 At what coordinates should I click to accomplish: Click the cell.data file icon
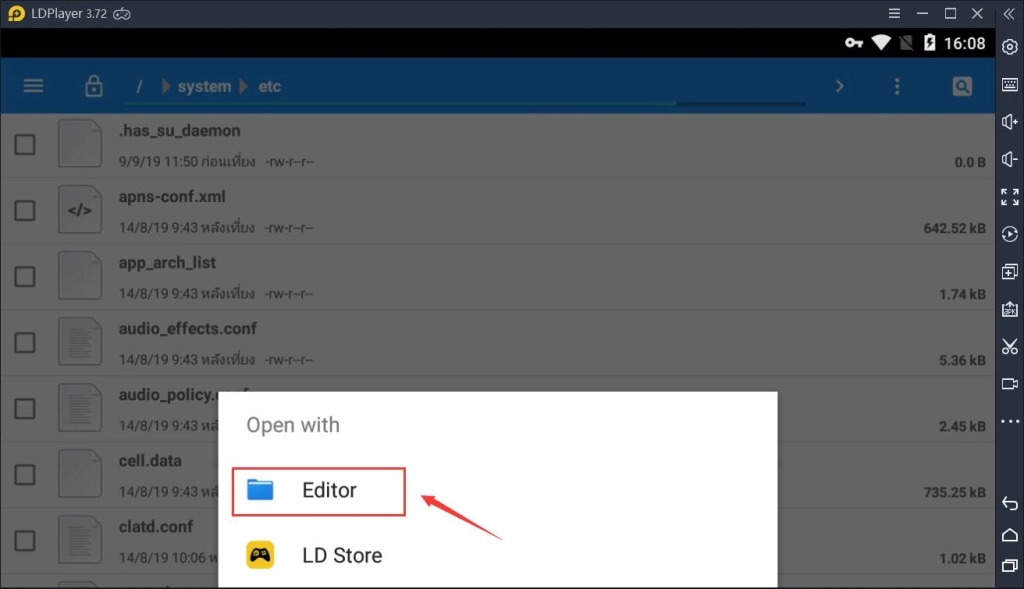80,473
